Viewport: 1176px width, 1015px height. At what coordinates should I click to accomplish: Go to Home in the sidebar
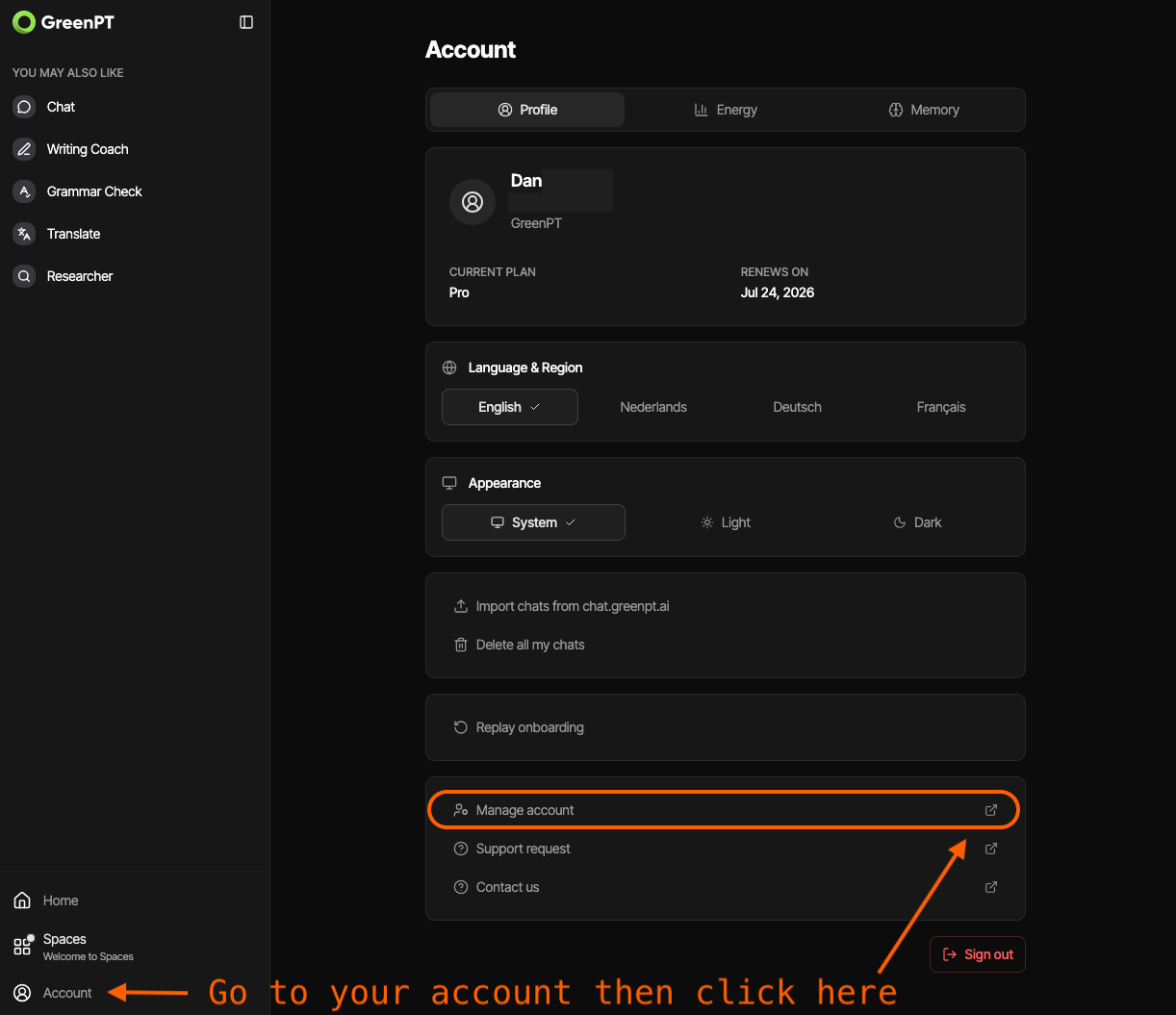[x=135, y=901]
